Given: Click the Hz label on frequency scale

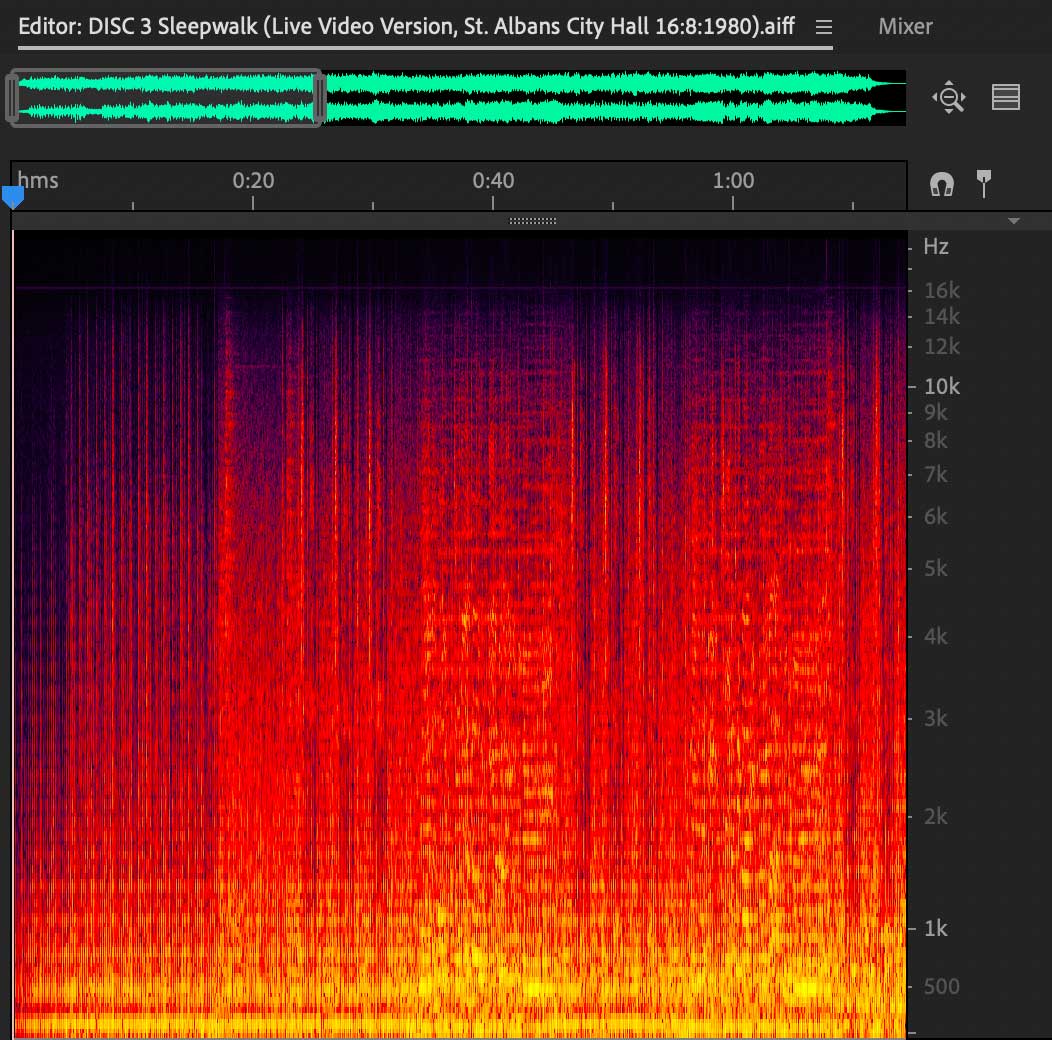Looking at the screenshot, I should click(x=935, y=247).
